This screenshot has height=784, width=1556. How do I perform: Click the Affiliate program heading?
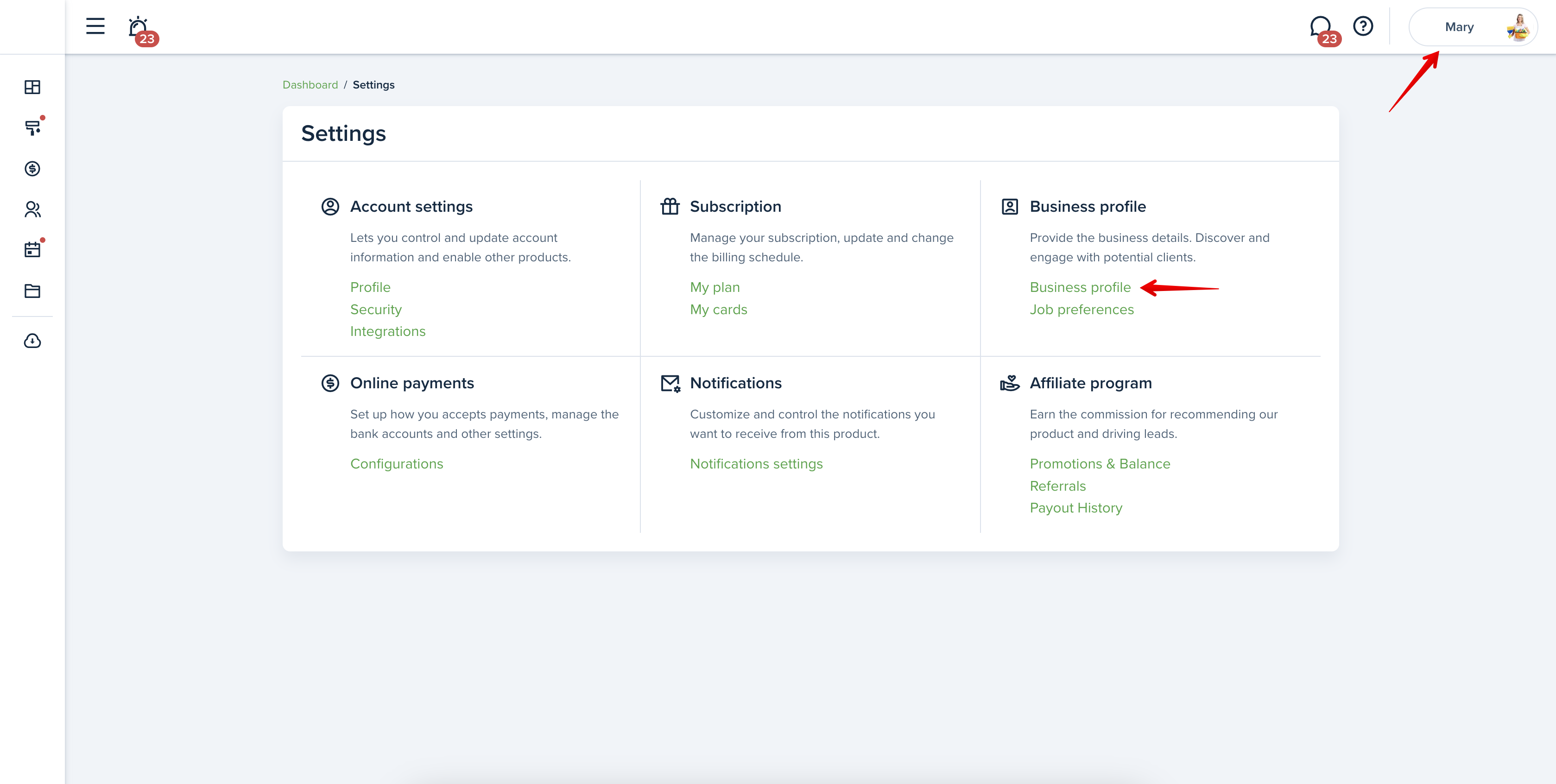pyautogui.click(x=1091, y=383)
